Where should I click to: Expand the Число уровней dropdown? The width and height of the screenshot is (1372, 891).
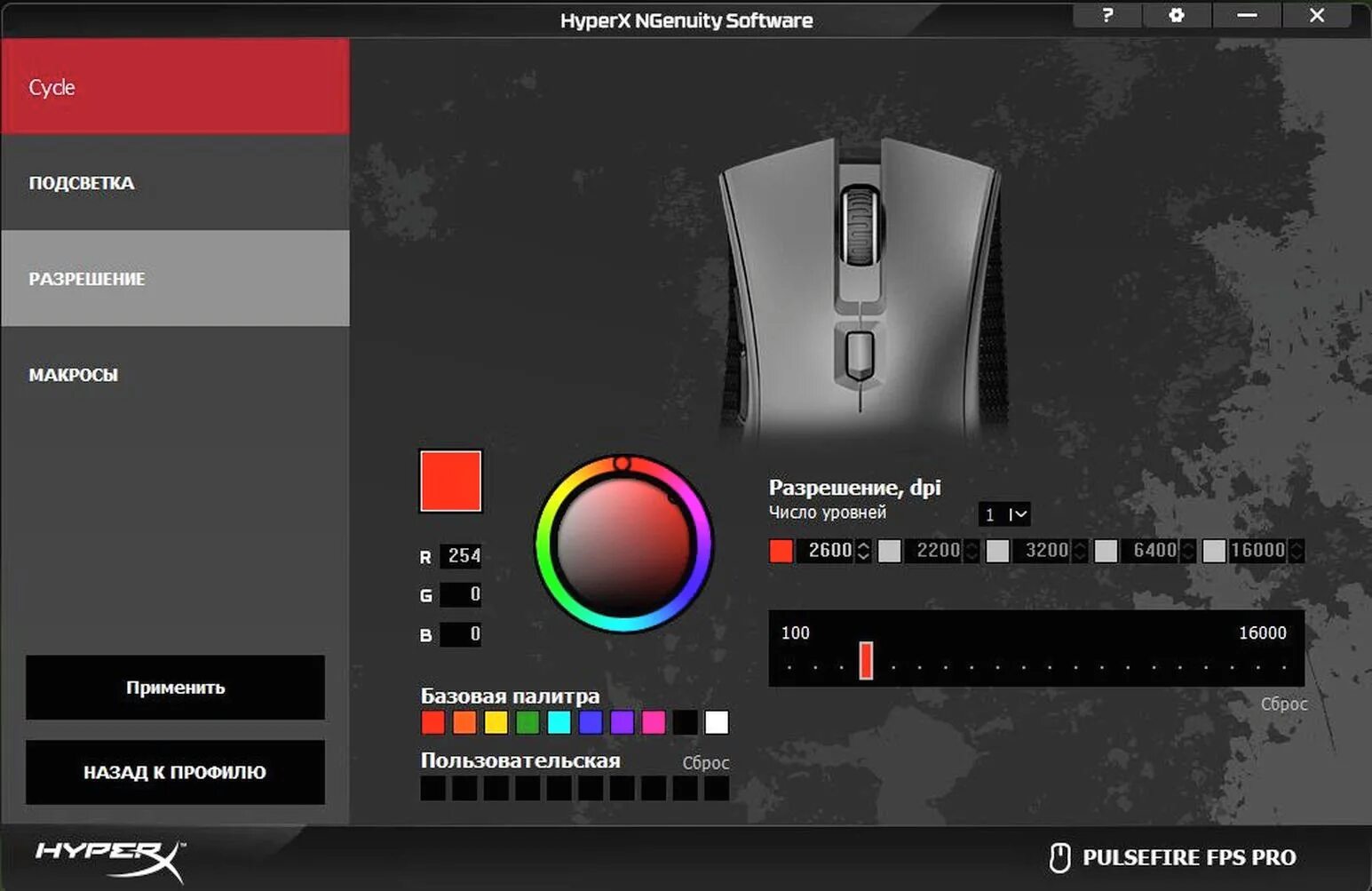click(x=1004, y=514)
